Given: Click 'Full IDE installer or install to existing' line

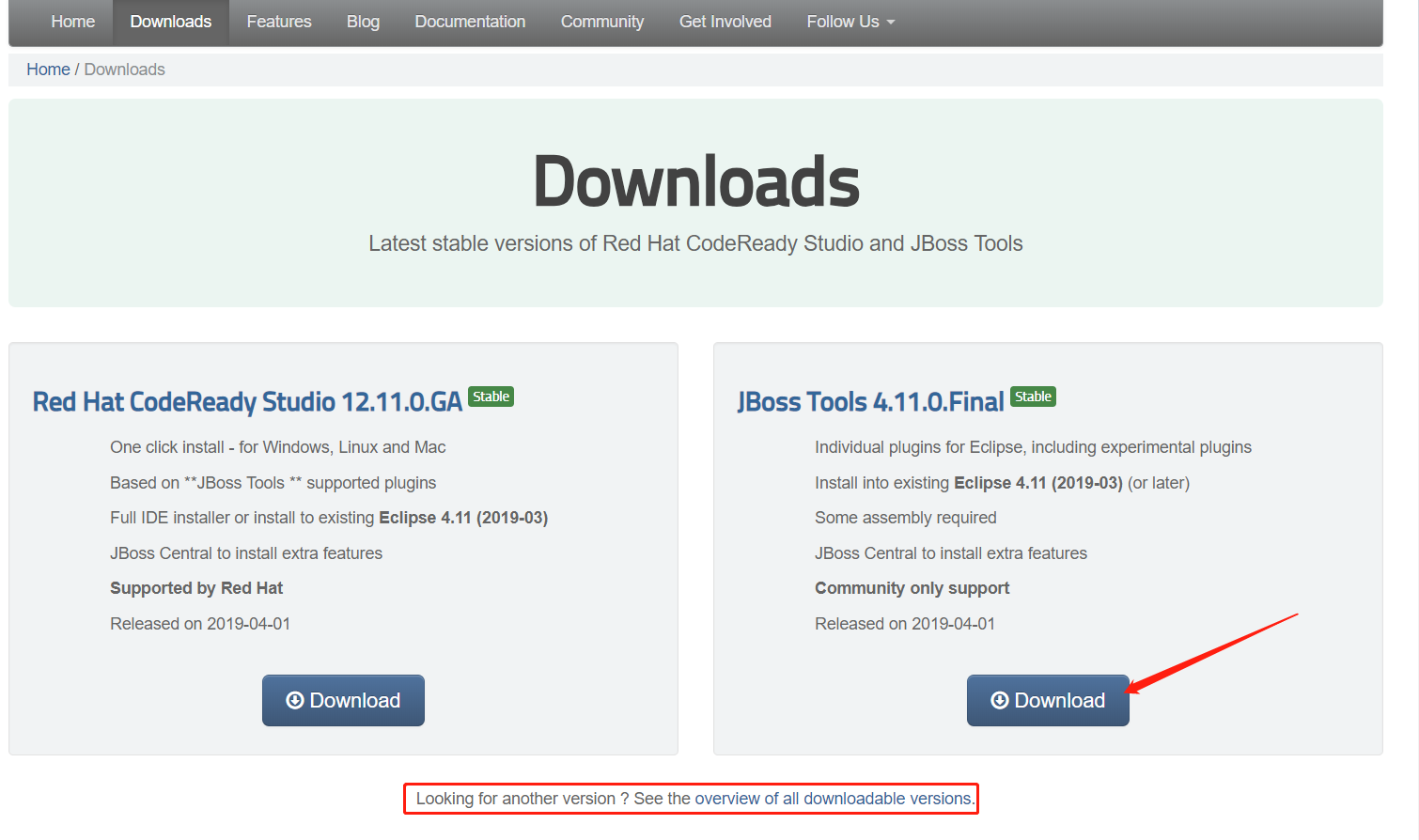Looking at the screenshot, I should [x=329, y=518].
